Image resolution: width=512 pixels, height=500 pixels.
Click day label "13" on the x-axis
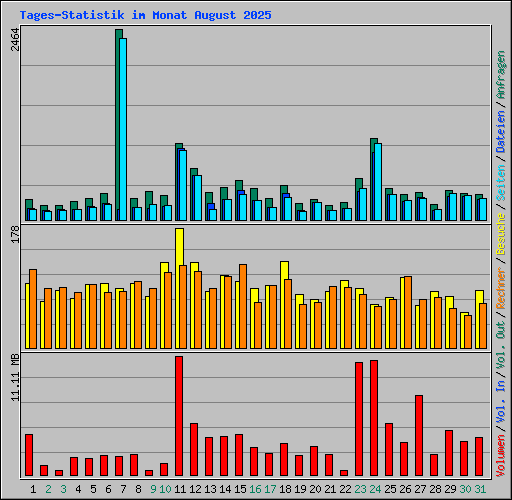click(x=210, y=489)
